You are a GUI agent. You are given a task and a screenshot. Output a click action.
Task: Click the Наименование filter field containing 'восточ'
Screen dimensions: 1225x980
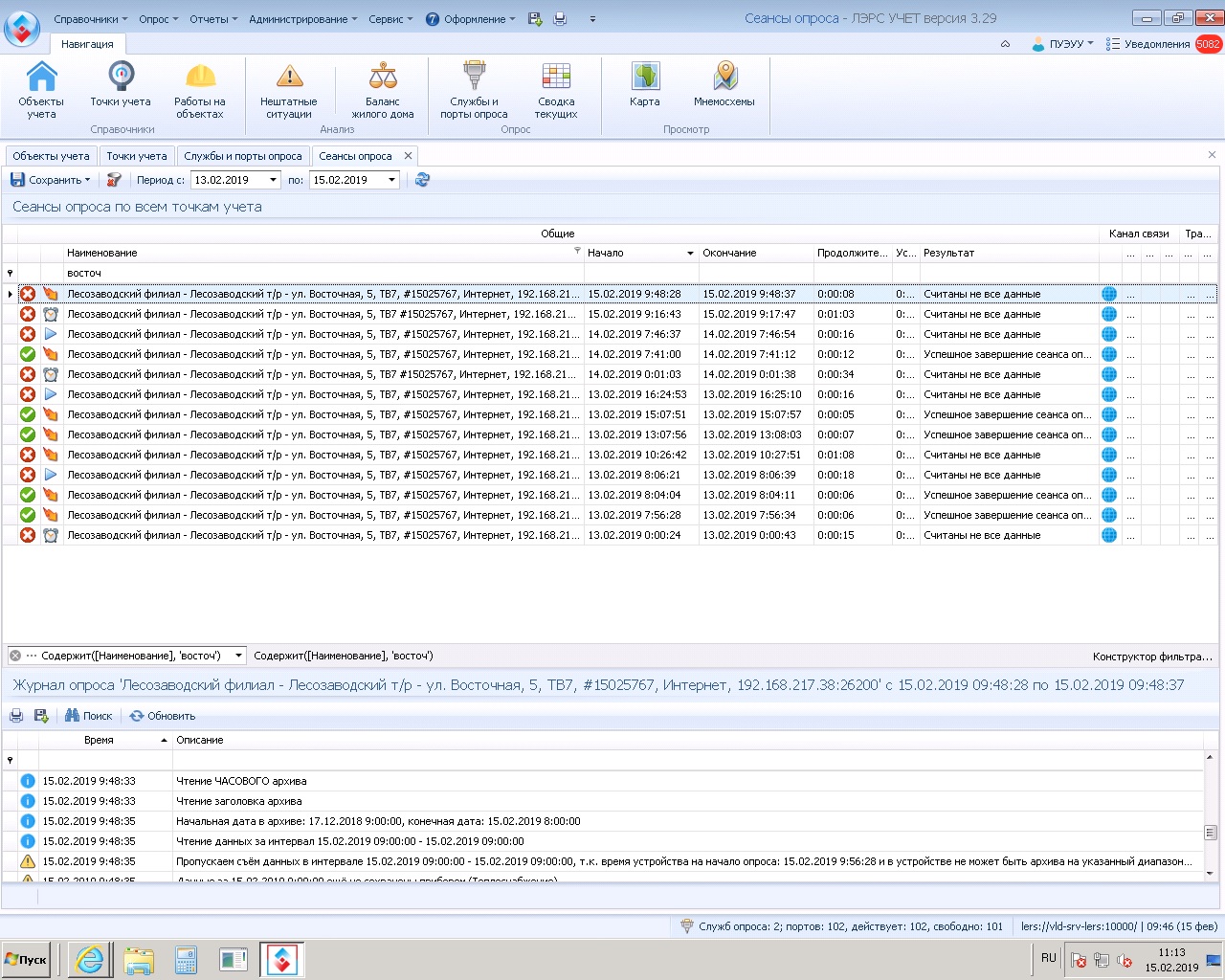323,273
